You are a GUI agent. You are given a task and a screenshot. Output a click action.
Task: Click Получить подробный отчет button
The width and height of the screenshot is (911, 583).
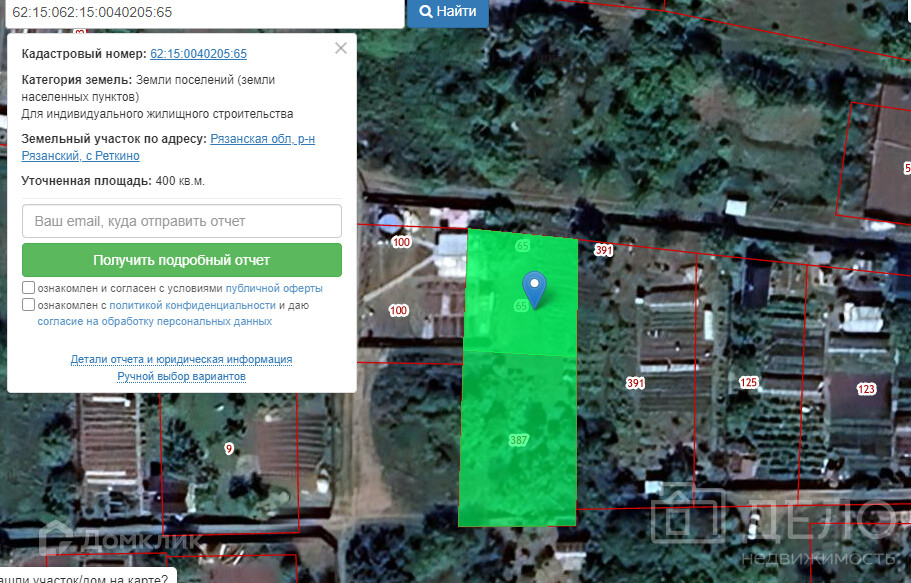(182, 260)
